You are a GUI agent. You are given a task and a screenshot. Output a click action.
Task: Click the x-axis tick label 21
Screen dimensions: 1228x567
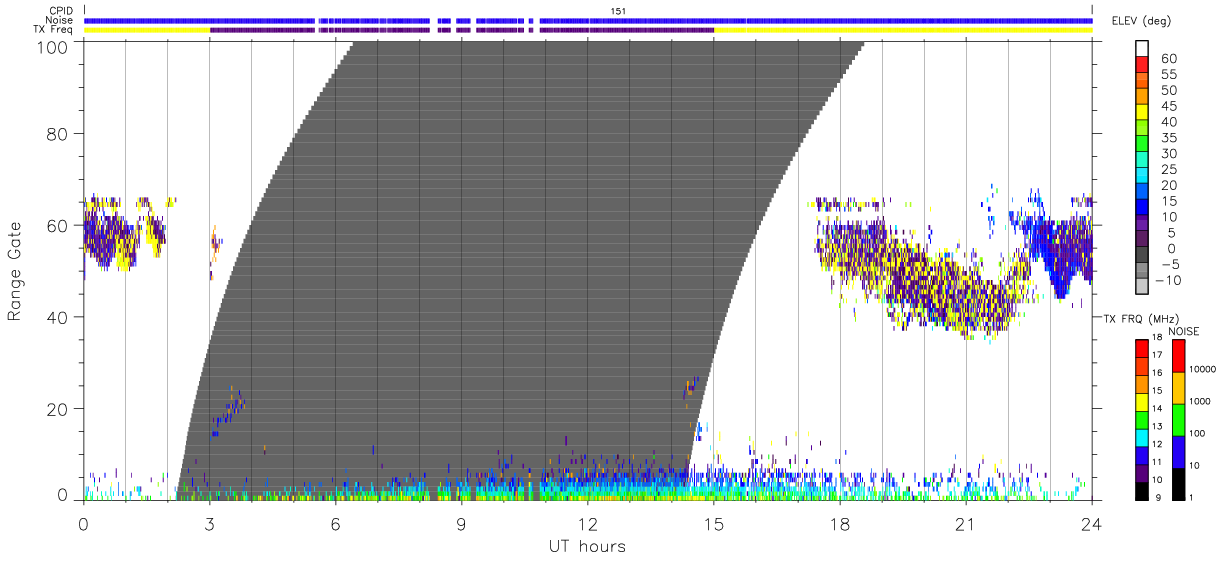[x=965, y=523]
